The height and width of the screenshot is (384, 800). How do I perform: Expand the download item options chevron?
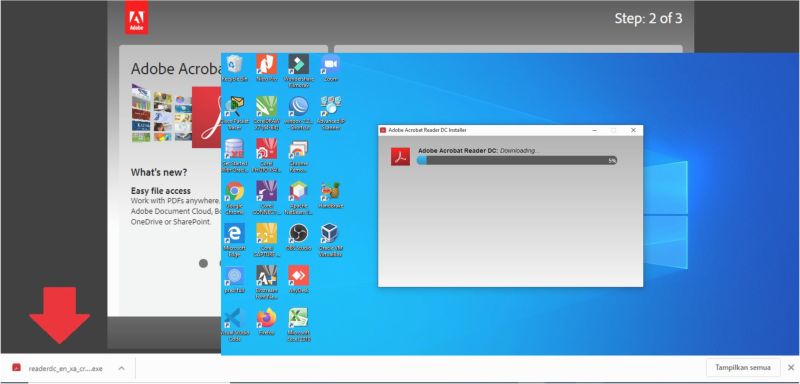click(121, 368)
